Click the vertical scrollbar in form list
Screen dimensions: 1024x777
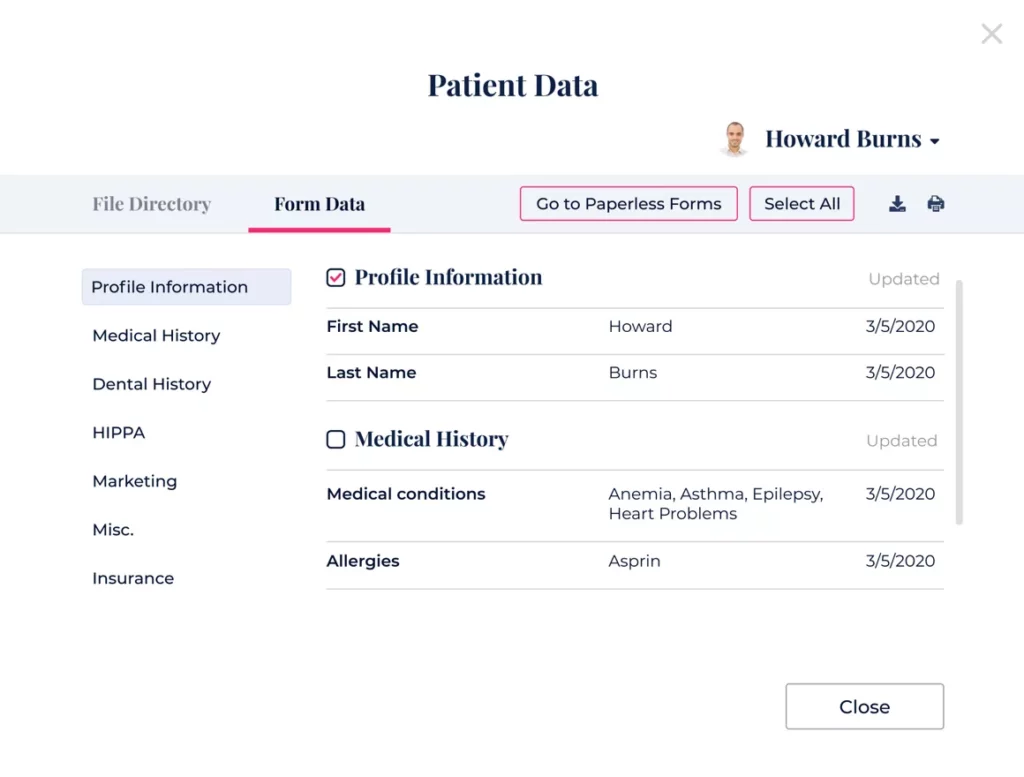959,400
